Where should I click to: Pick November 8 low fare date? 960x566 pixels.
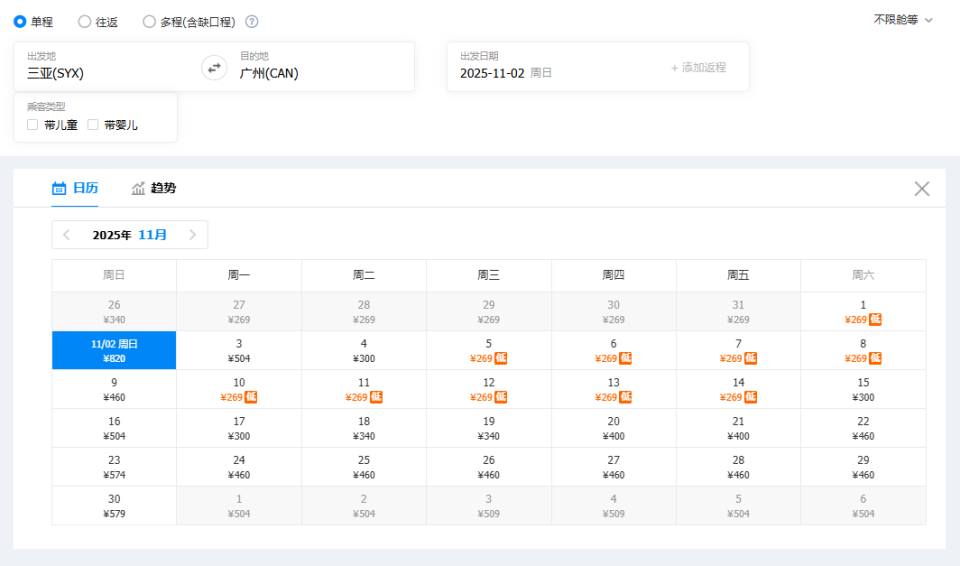pos(863,350)
